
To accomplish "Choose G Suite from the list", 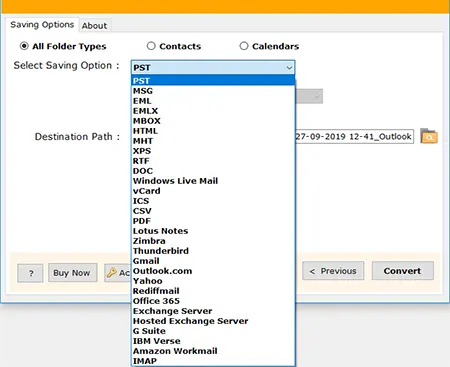I will click(213, 331).
